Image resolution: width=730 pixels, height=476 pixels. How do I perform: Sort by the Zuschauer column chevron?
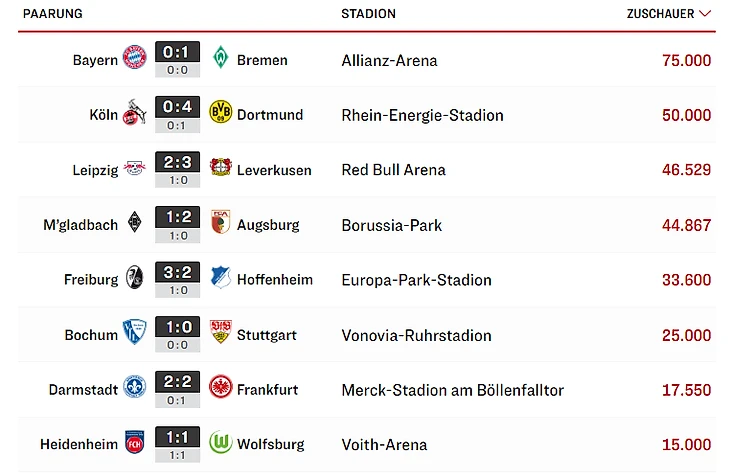point(705,14)
